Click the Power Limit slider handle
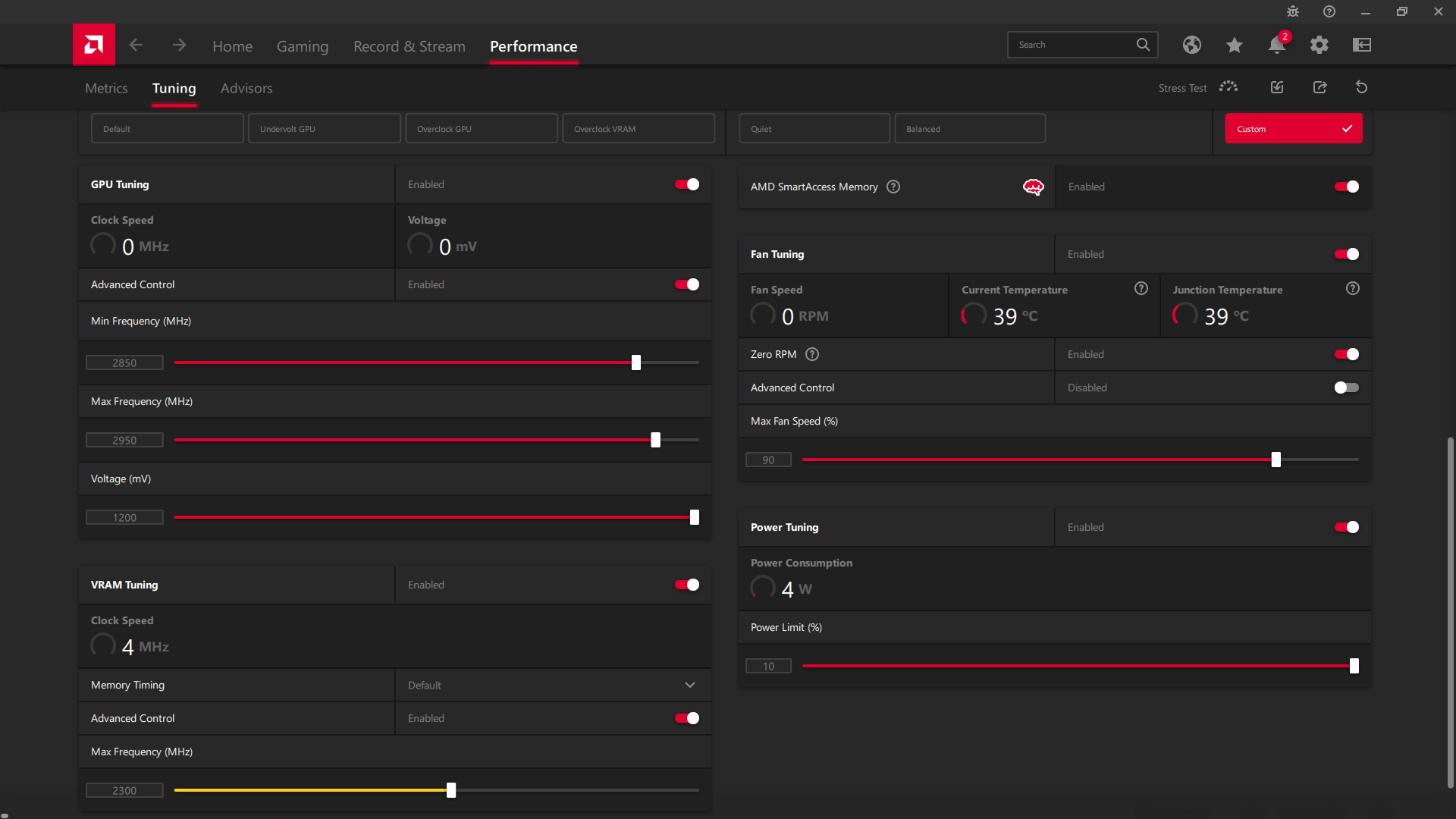This screenshot has height=819, width=1456. pyautogui.click(x=1354, y=666)
